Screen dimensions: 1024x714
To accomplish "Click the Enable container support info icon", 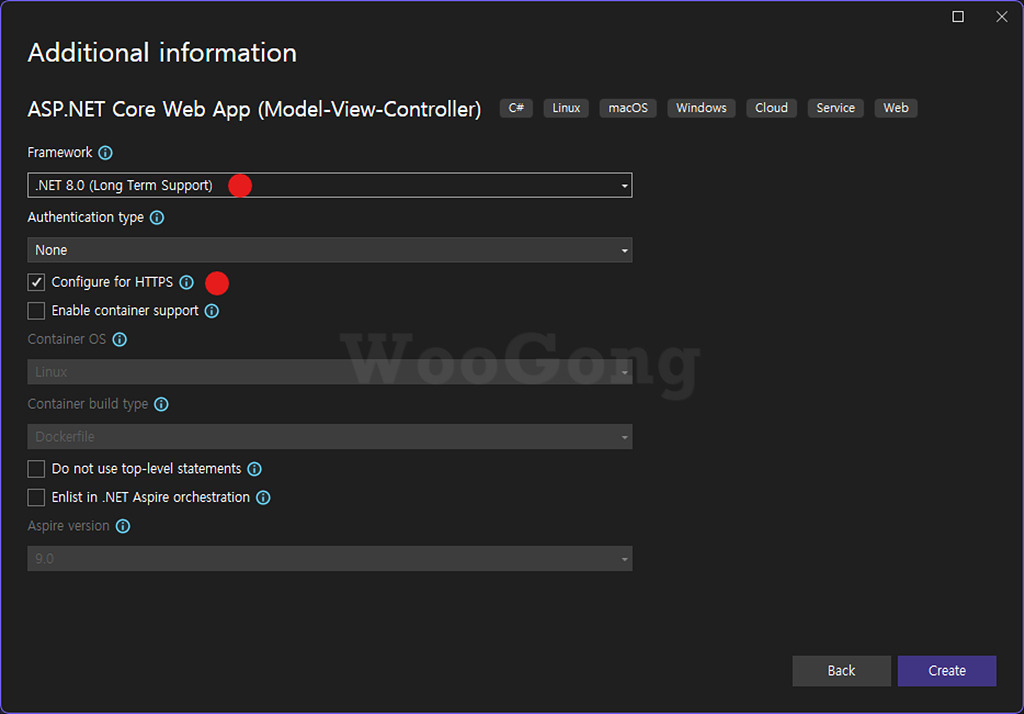I will (x=212, y=311).
